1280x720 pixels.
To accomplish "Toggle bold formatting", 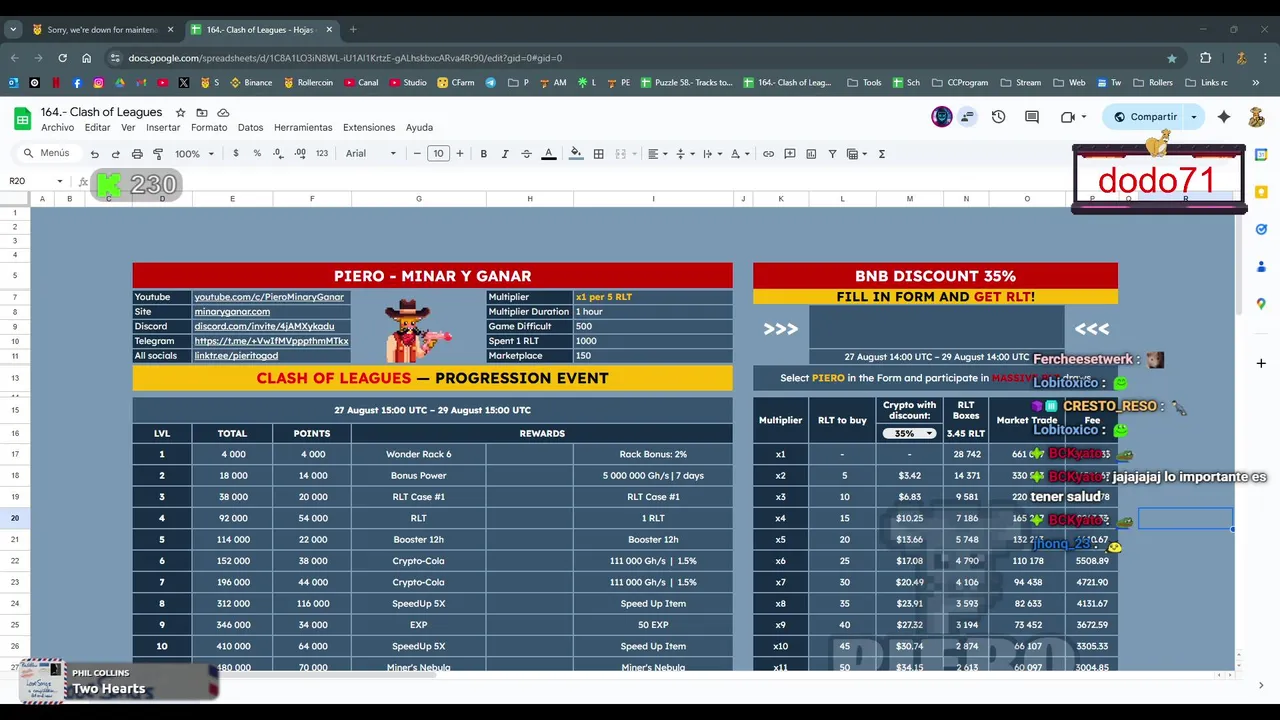I will coord(484,154).
